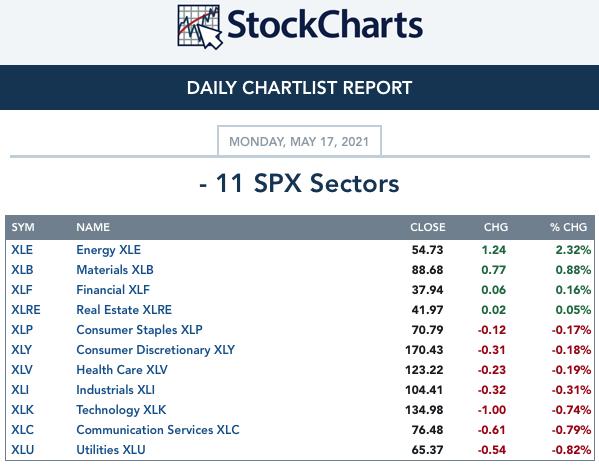Click the SYM column header

pos(23,227)
